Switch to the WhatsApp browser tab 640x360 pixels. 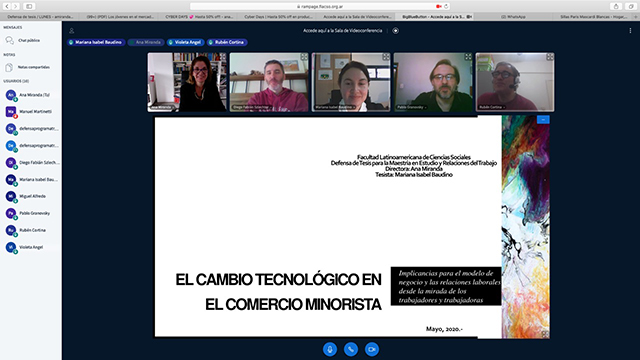(513, 17)
